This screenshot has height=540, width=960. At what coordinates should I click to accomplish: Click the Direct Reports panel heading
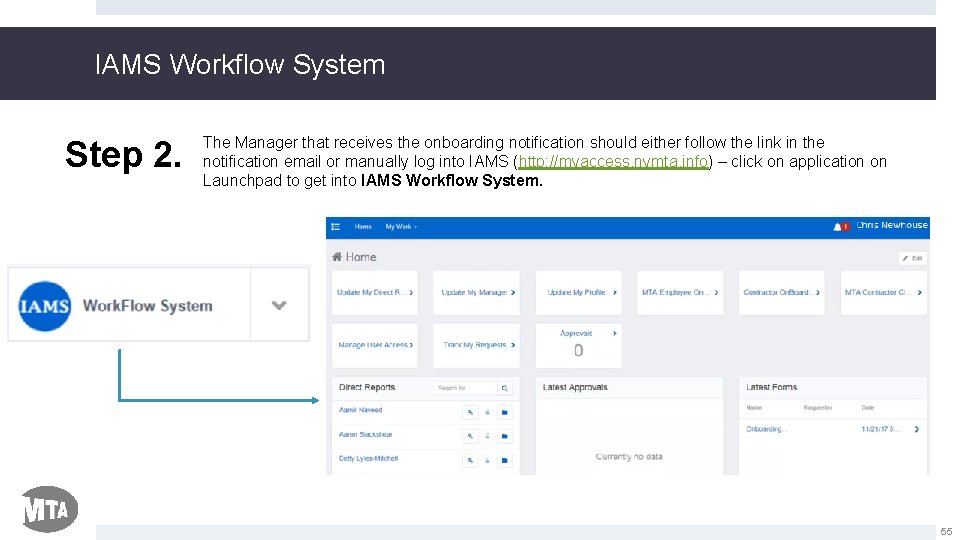click(x=367, y=388)
